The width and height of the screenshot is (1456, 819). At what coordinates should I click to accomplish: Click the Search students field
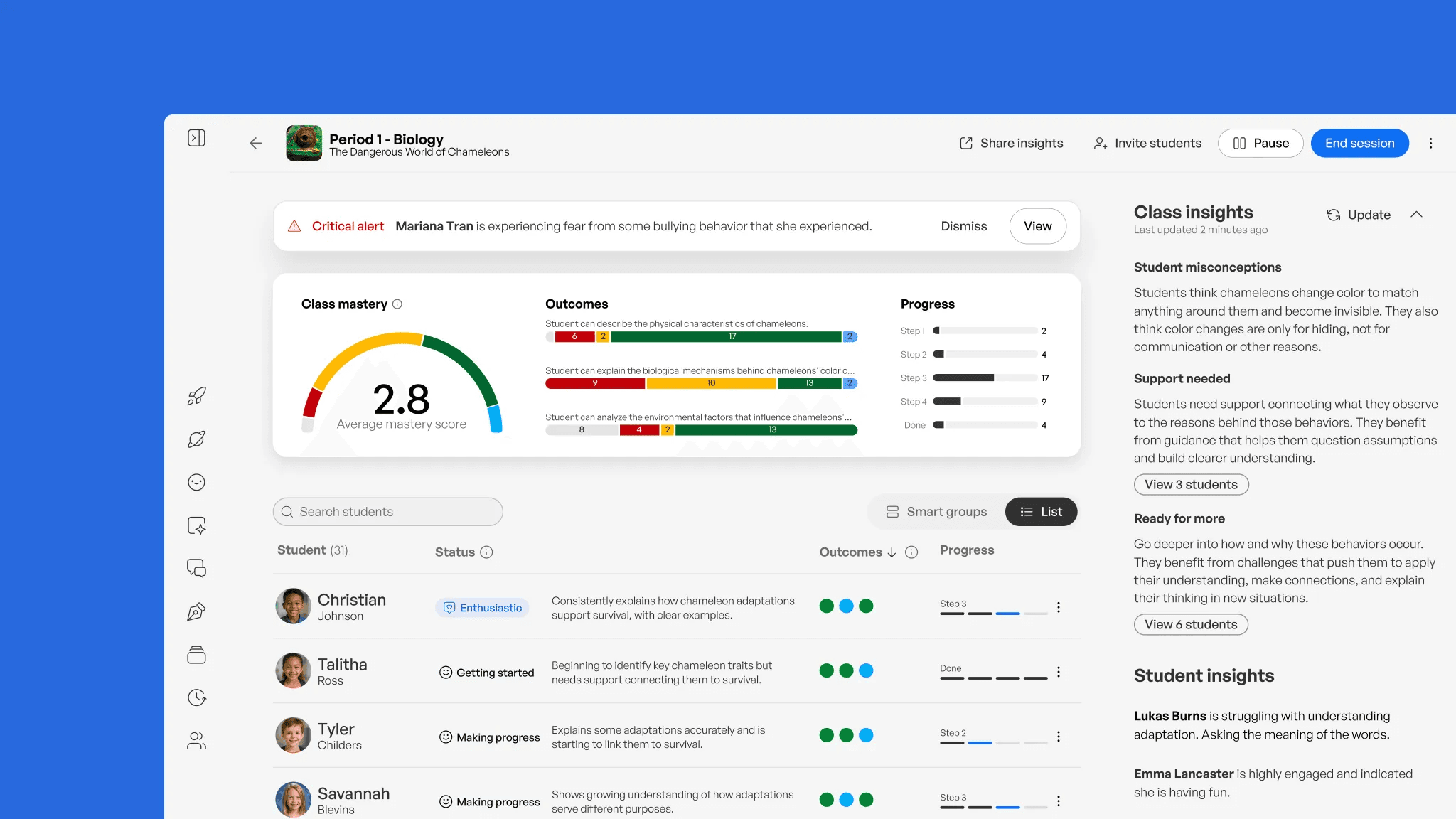pos(388,512)
